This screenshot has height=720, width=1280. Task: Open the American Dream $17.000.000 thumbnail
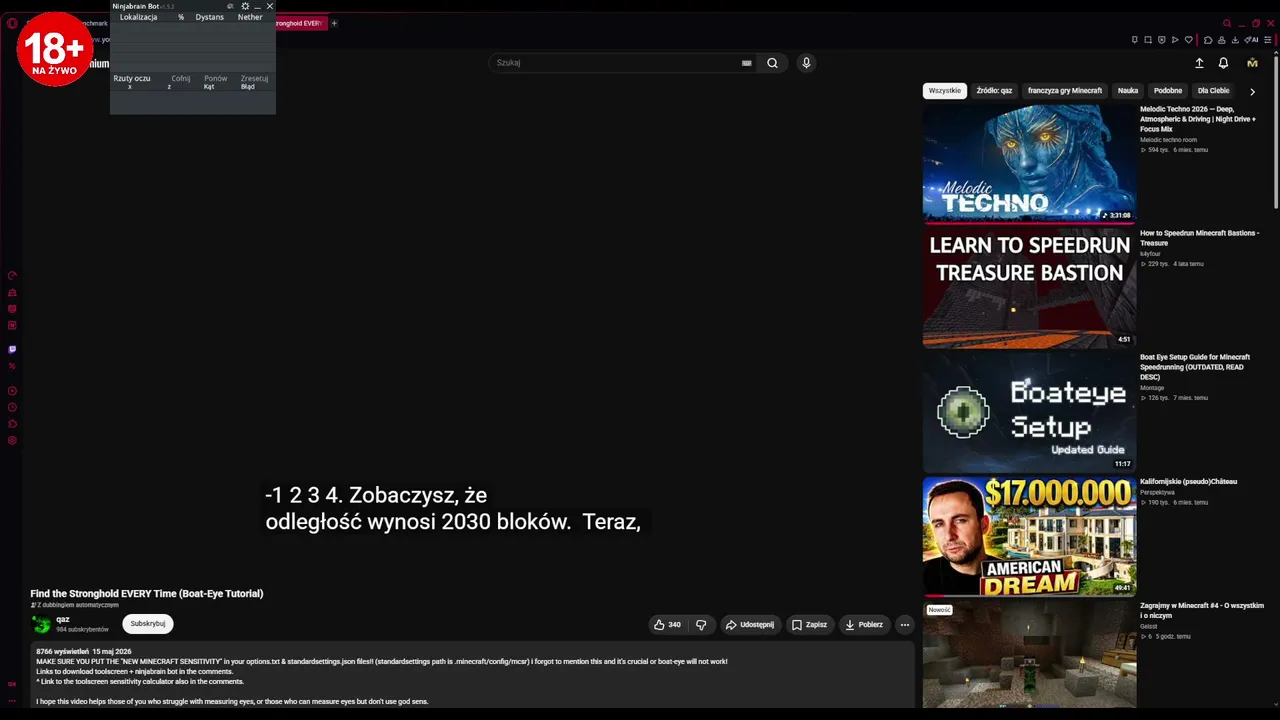pyautogui.click(x=1029, y=536)
